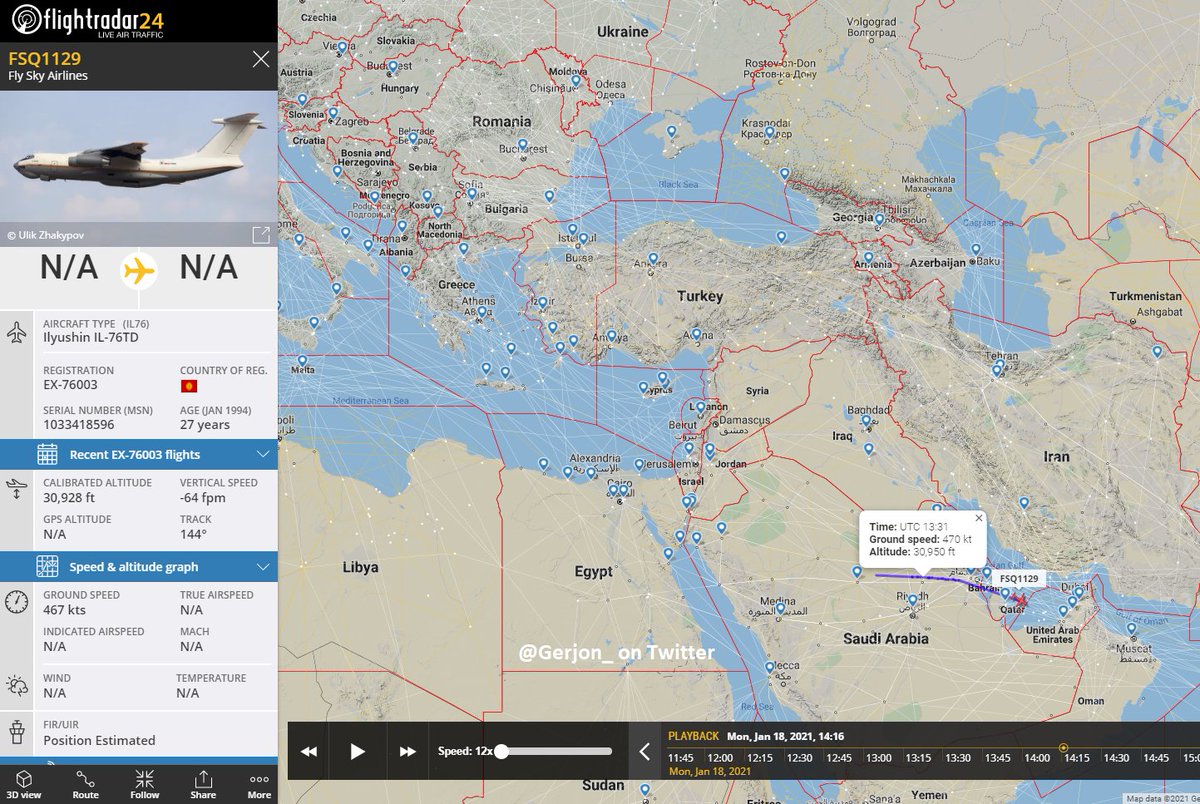Show the flight Route
Image resolution: width=1200 pixels, height=804 pixels.
(85, 785)
